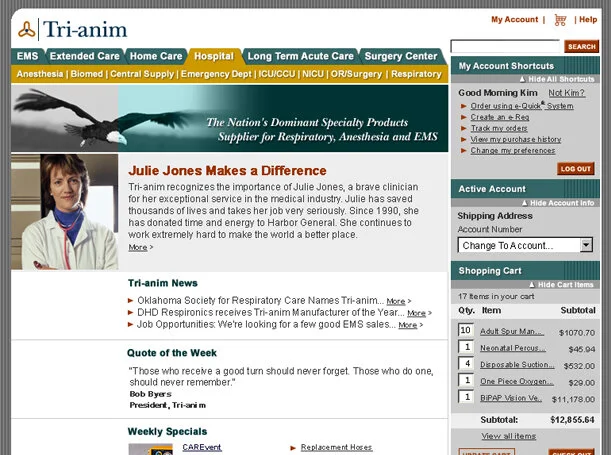Click arrow bullet beside Oklahoma Society news item

(131, 300)
